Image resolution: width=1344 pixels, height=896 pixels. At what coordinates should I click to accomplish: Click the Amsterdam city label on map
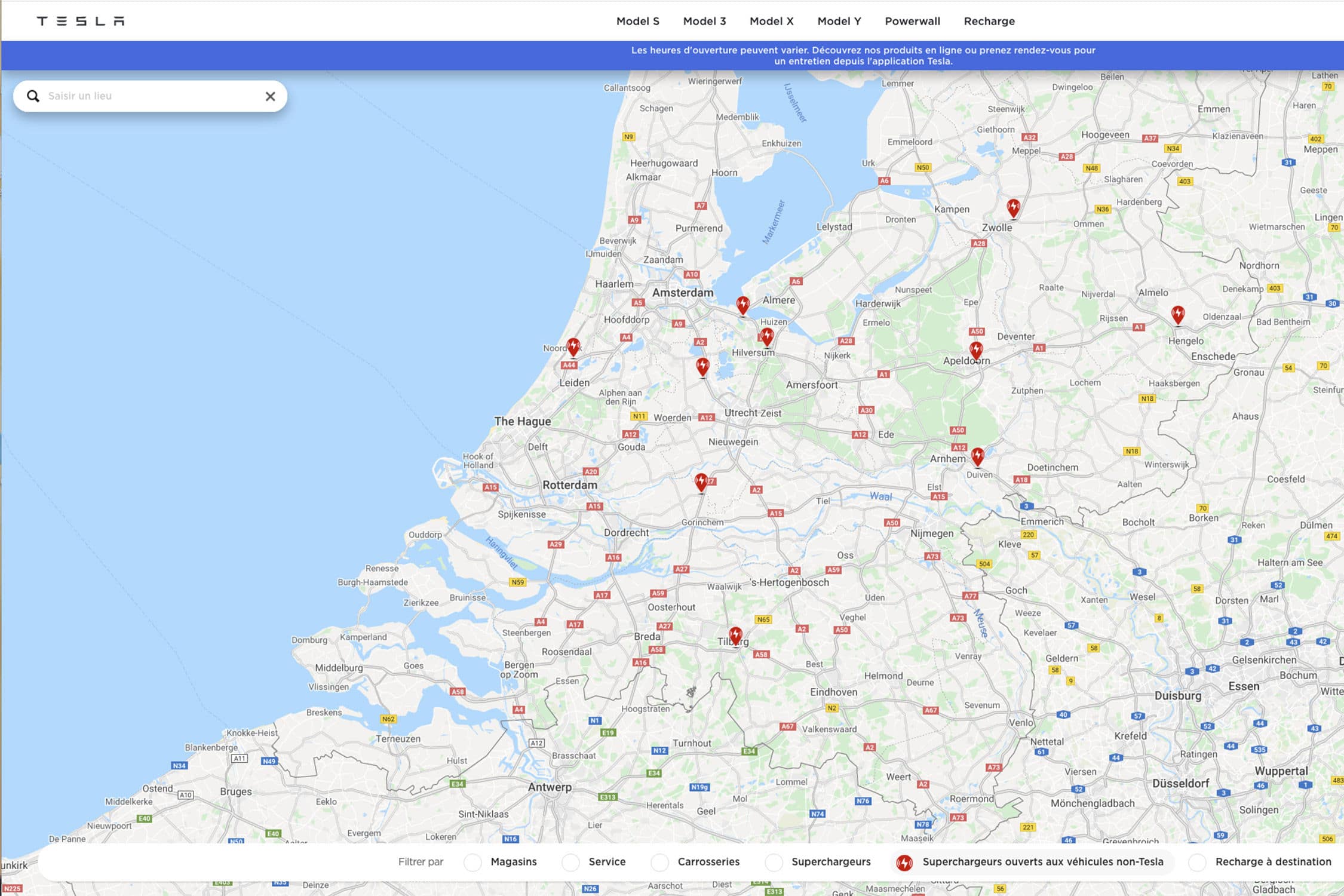(683, 293)
